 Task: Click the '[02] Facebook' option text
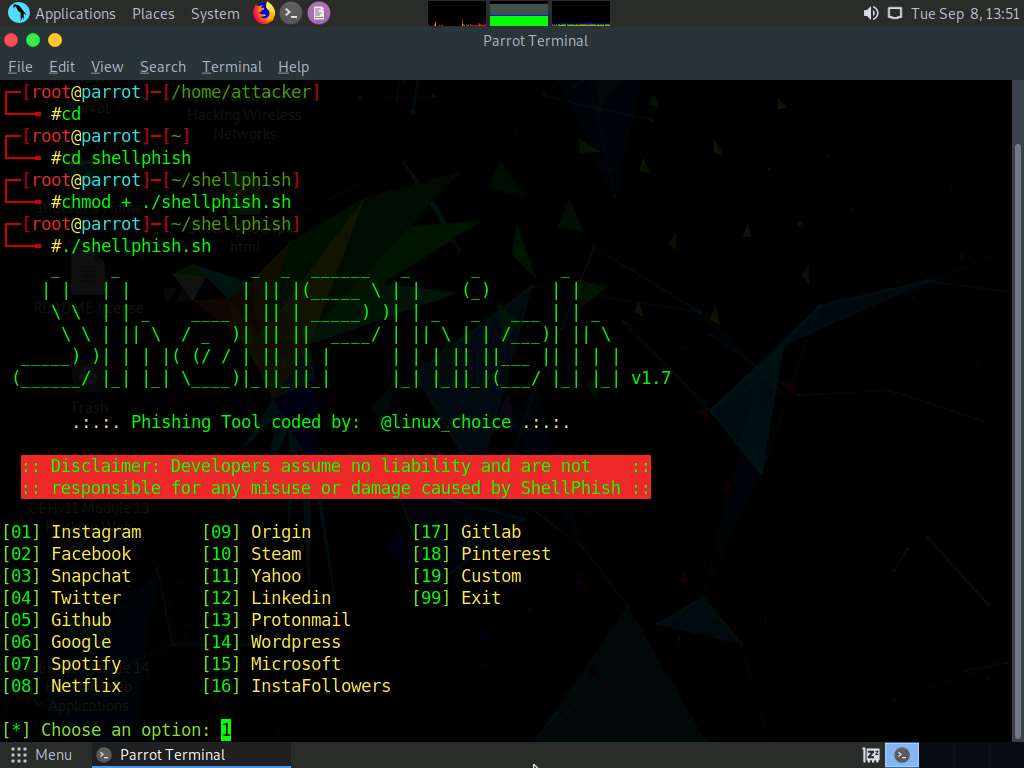pyautogui.click(x=67, y=554)
